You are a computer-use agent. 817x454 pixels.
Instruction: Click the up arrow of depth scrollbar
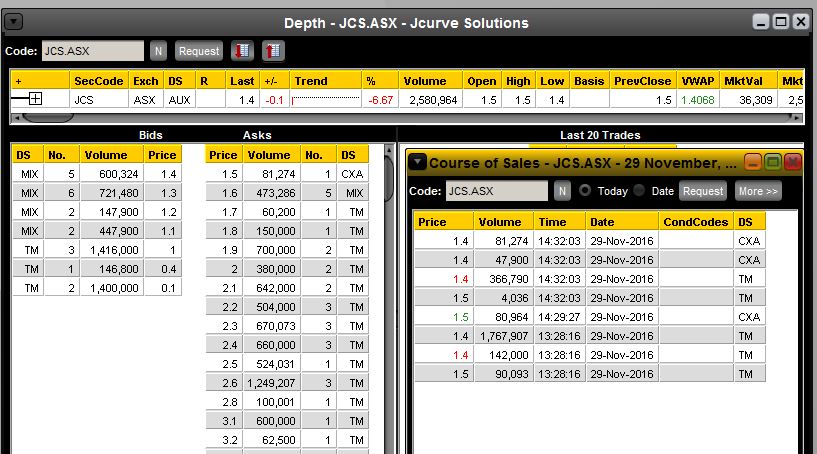[389, 150]
